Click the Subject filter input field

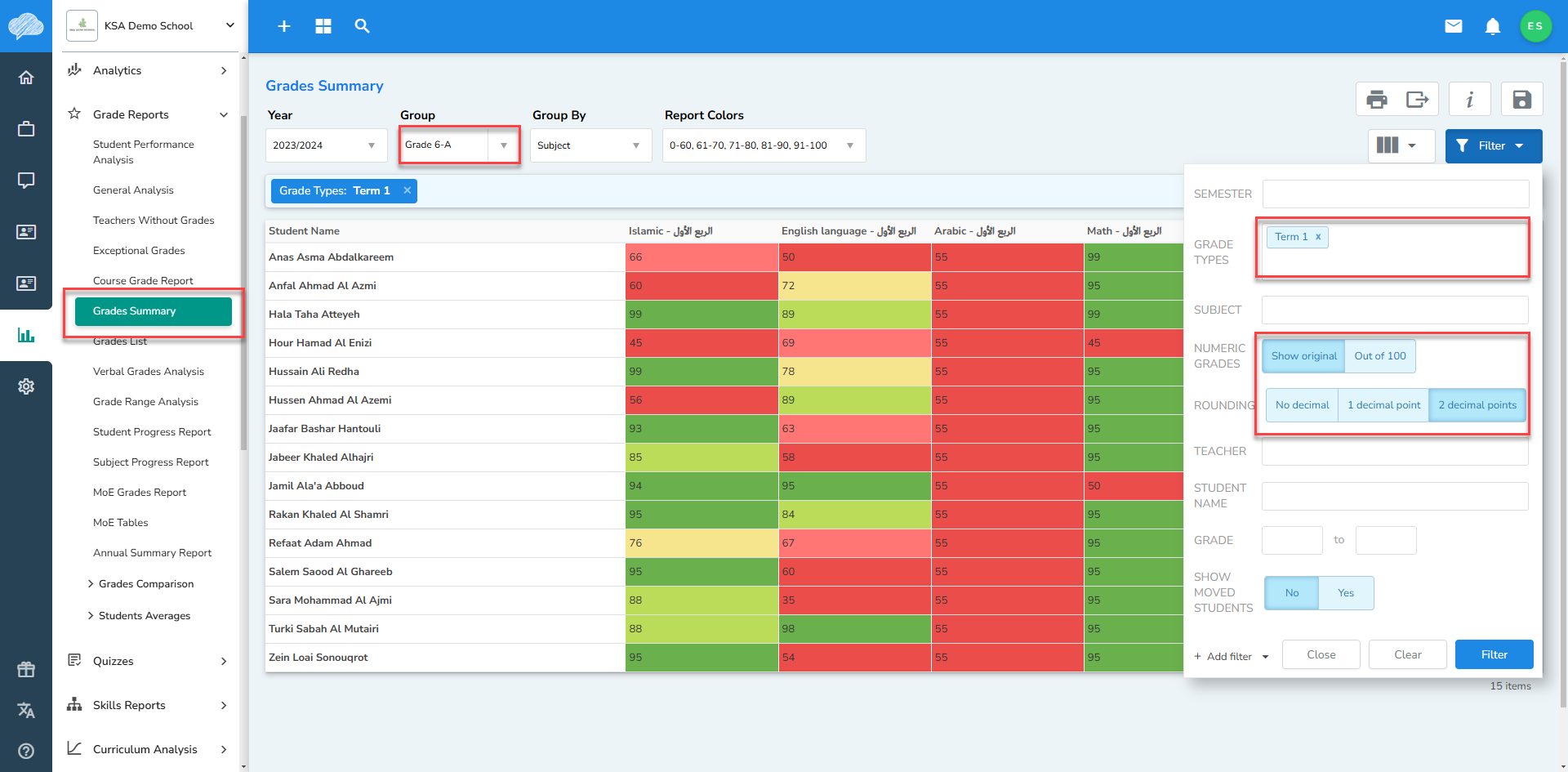point(1396,310)
